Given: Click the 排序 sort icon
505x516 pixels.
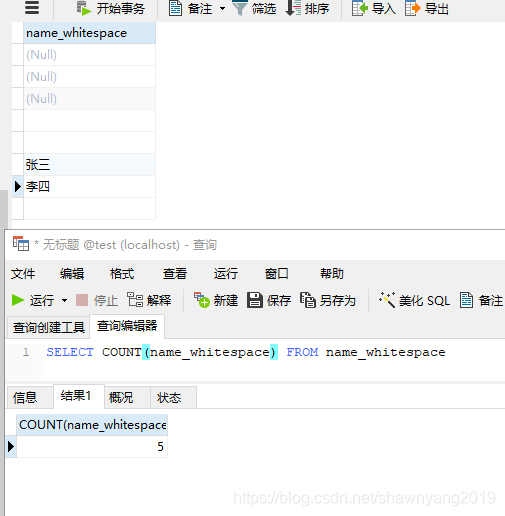Looking at the screenshot, I should tap(293, 8).
